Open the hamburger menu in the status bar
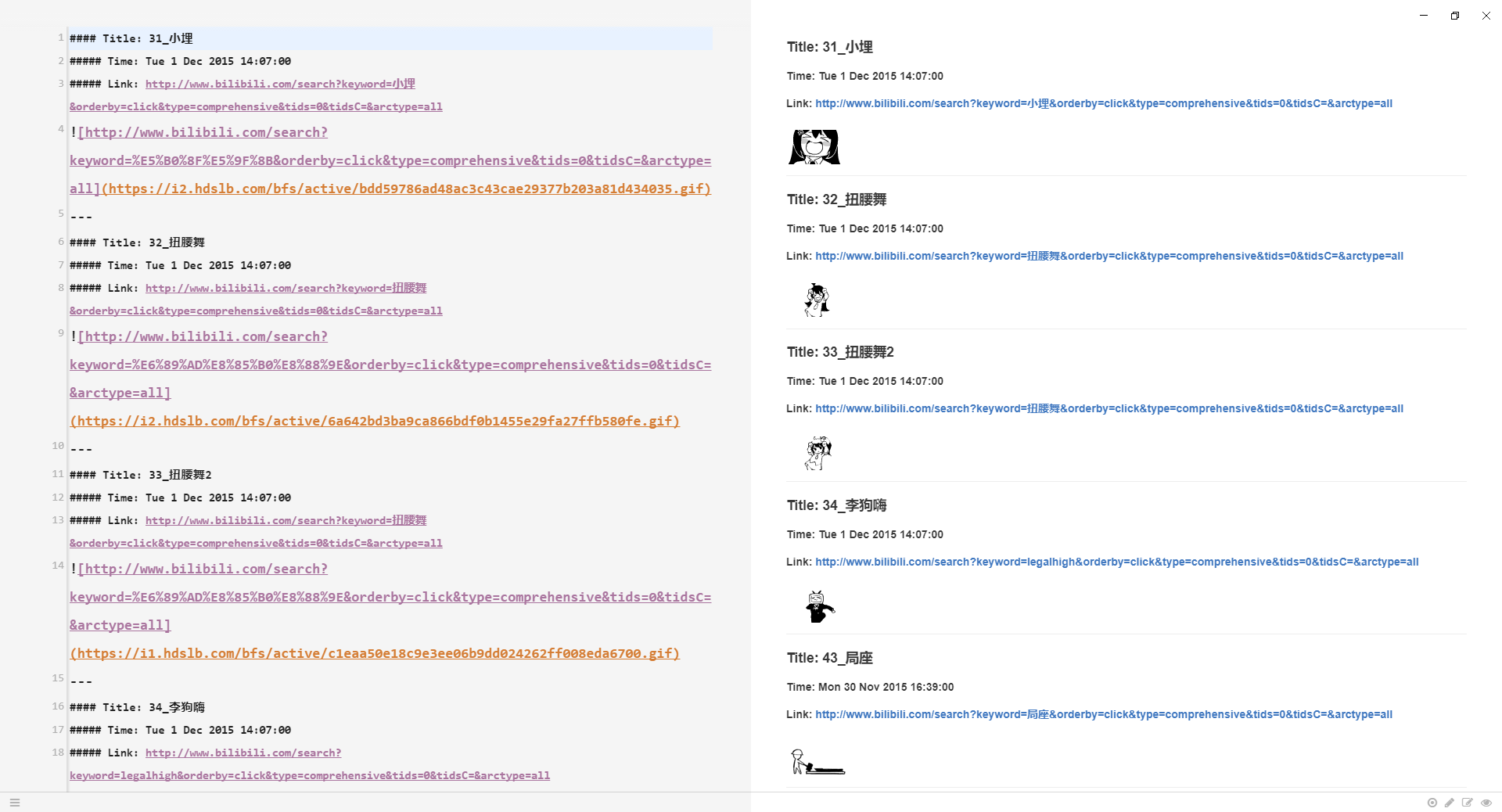This screenshot has height=812, width=1502. pos(15,803)
